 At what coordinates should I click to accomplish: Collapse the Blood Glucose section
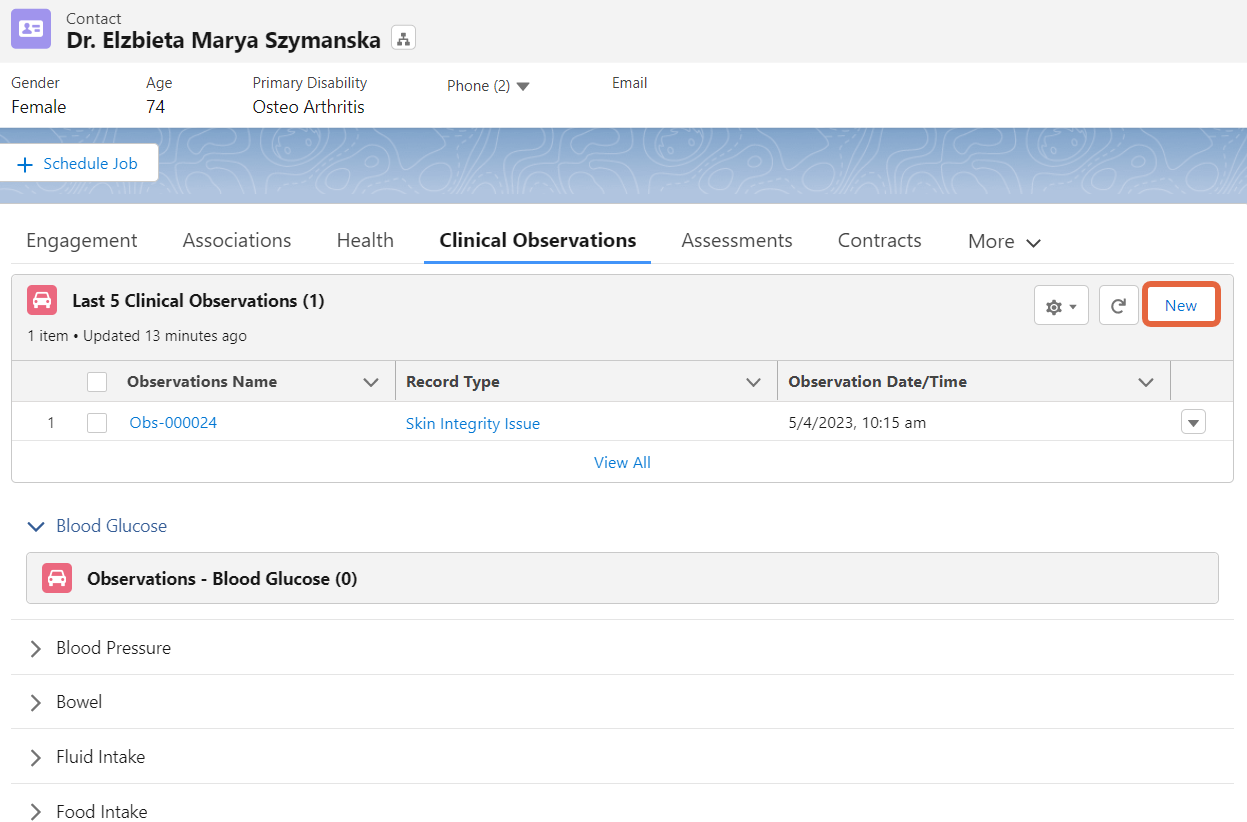tap(37, 526)
